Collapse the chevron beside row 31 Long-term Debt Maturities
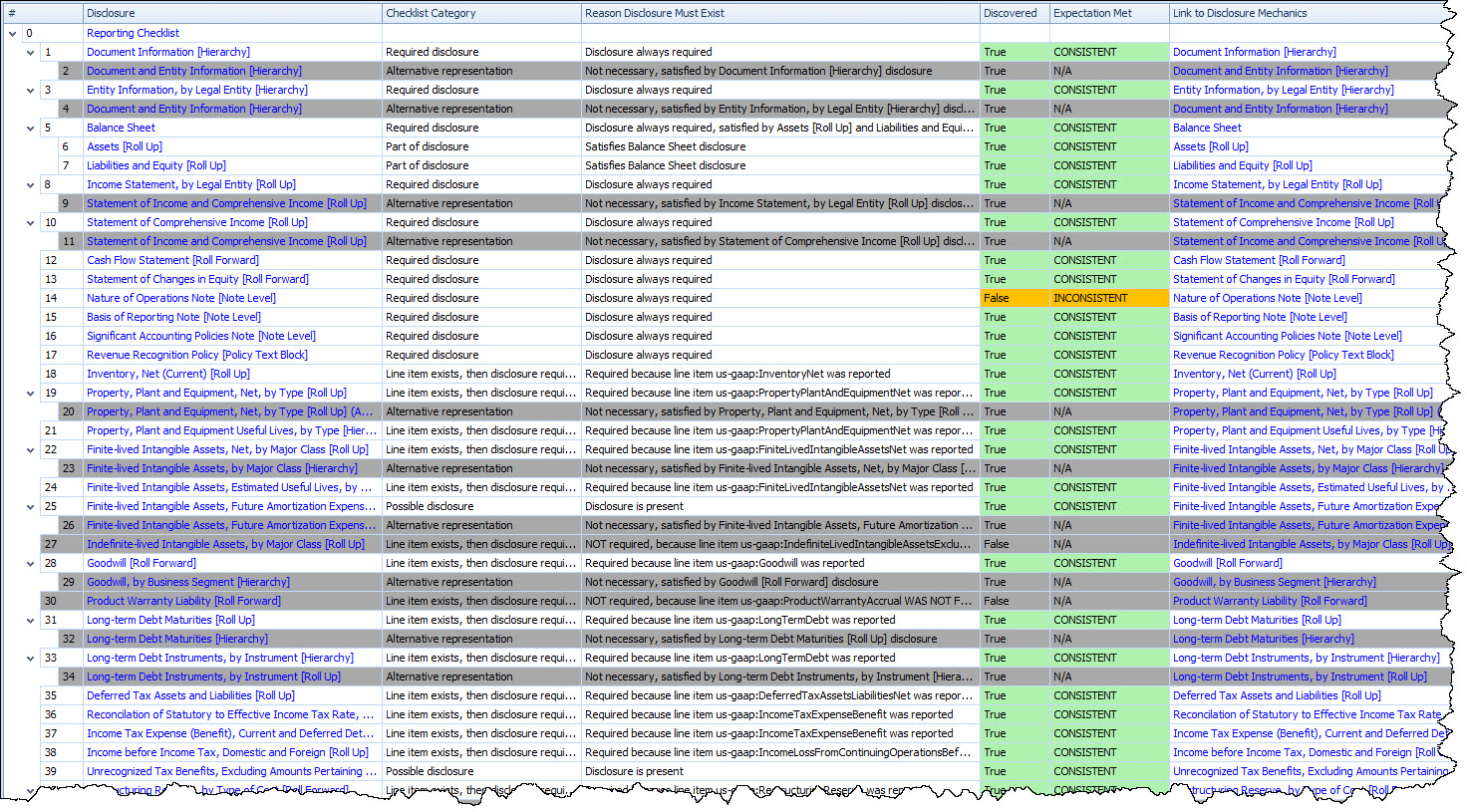 click(x=31, y=620)
